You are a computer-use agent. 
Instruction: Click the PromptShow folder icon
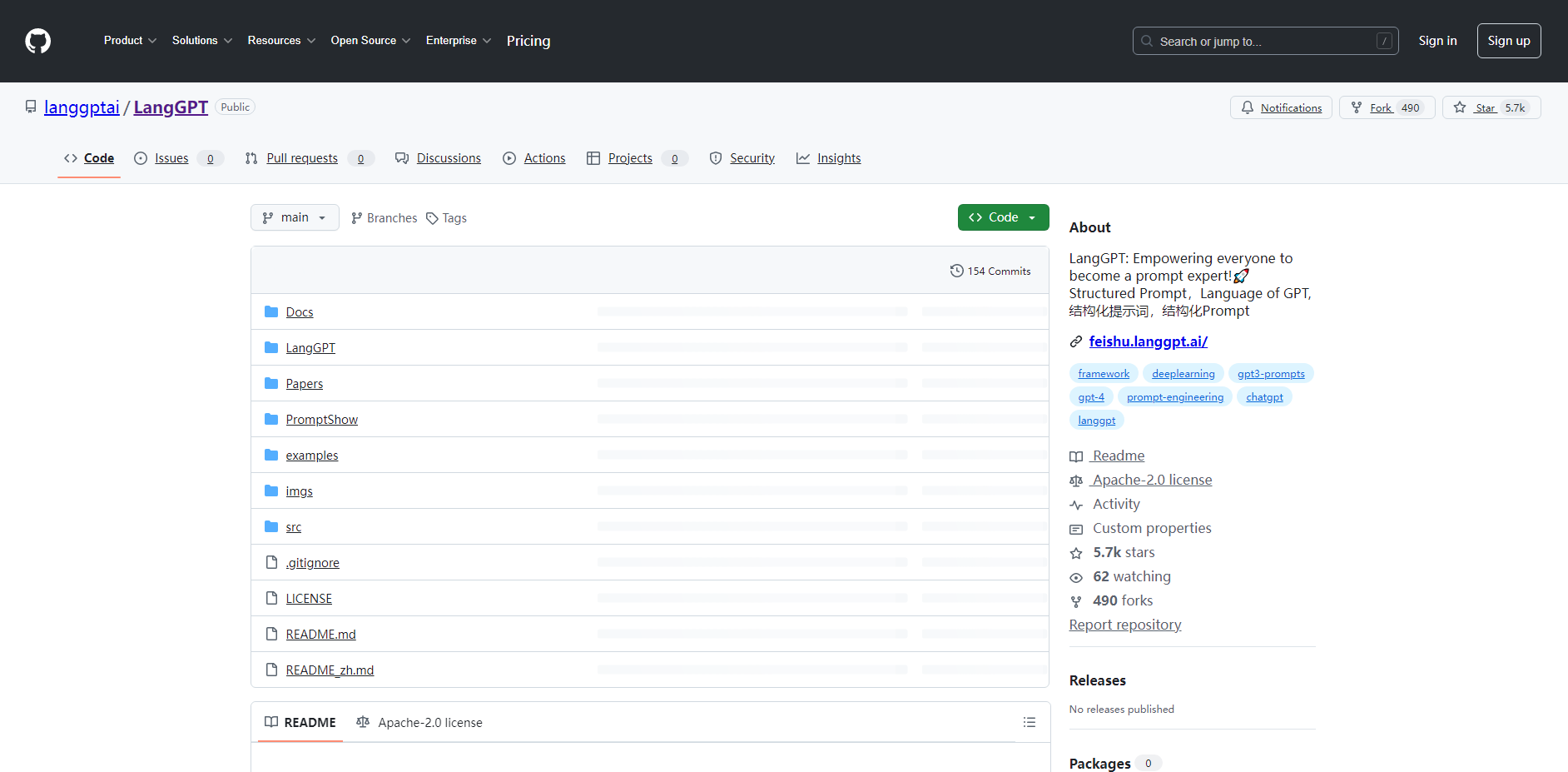(x=271, y=419)
